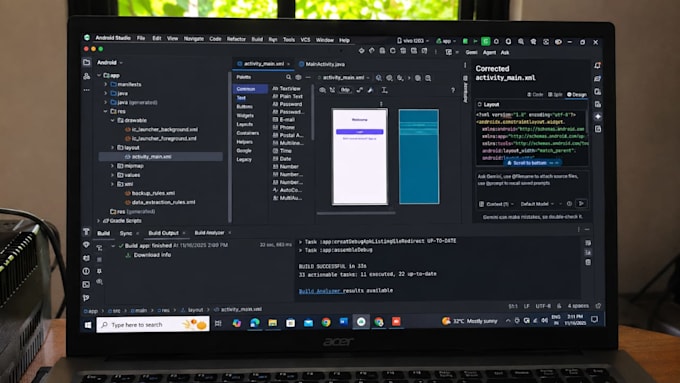Open the Android project view dropdown

coord(110,62)
